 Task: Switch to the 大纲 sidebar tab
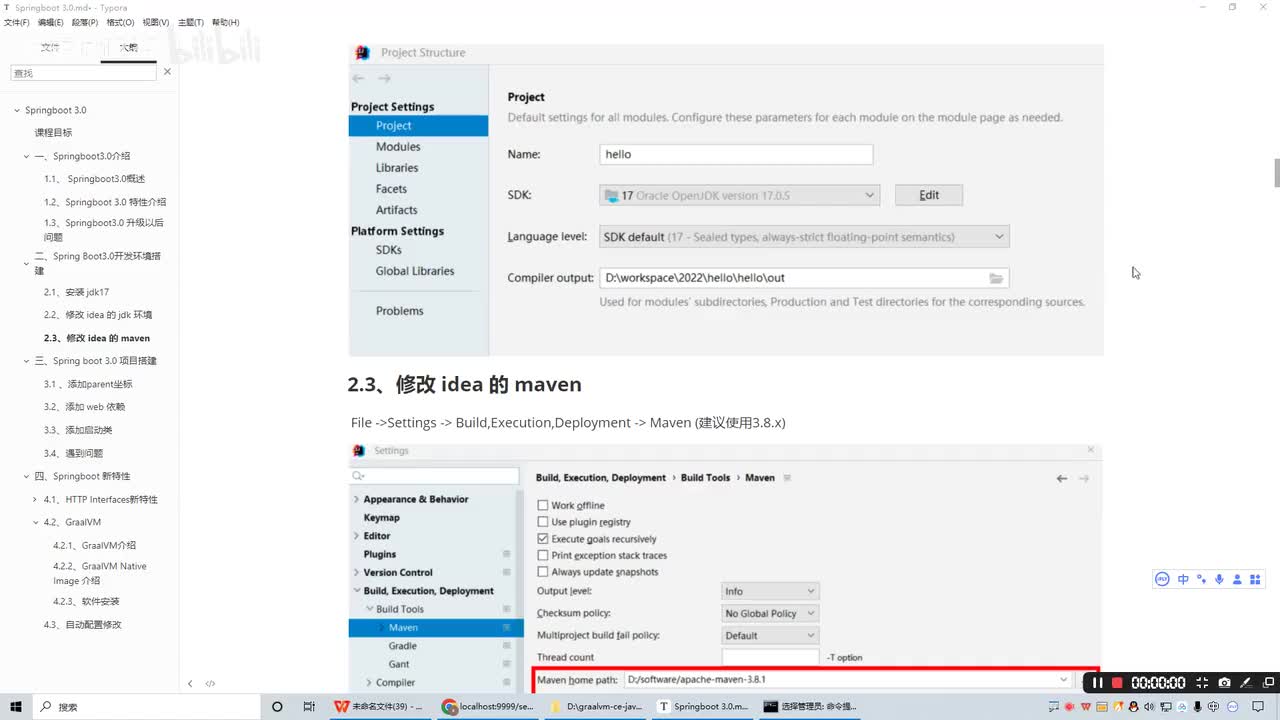coord(129,47)
